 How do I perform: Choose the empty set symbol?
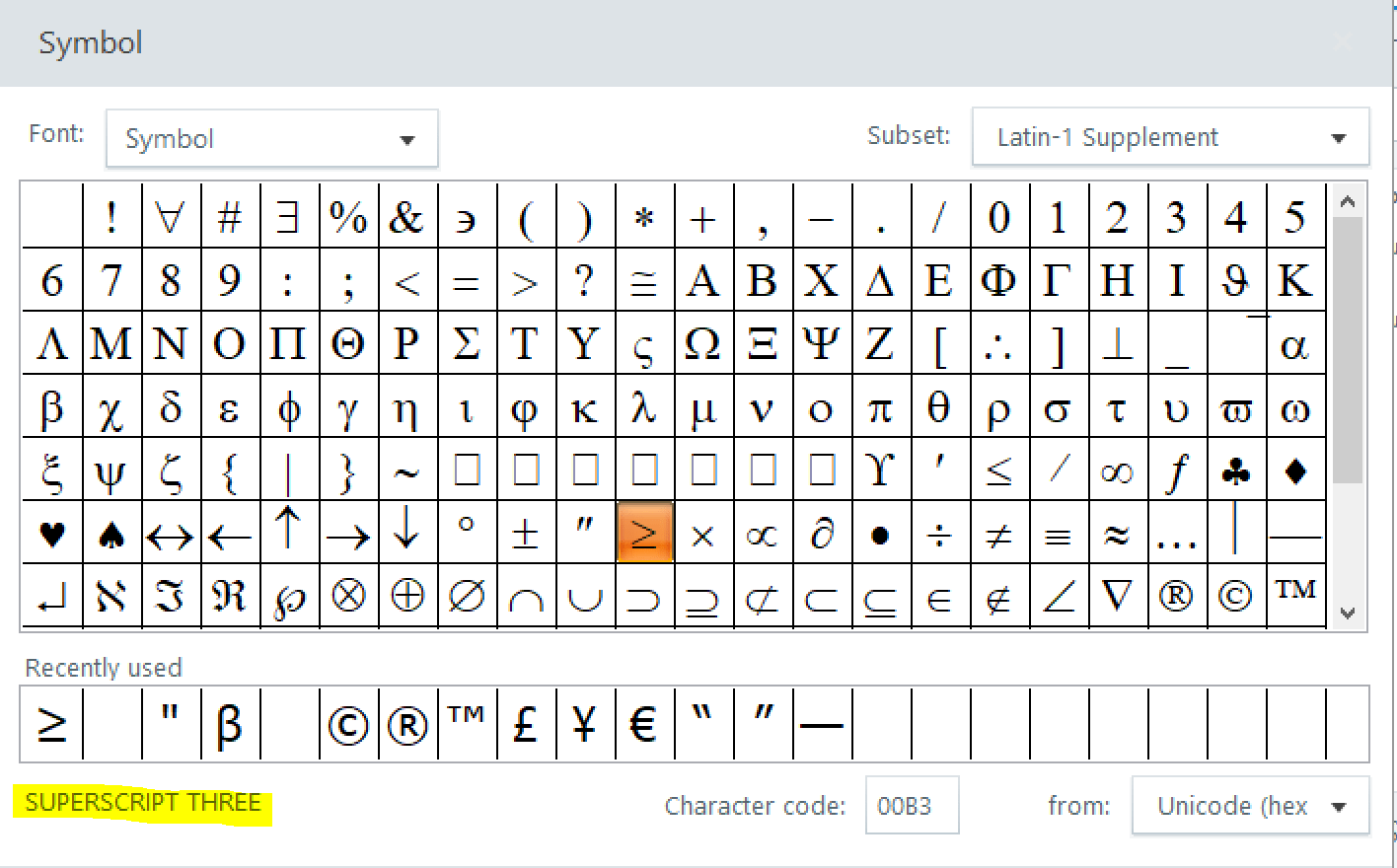pyautogui.click(x=466, y=595)
